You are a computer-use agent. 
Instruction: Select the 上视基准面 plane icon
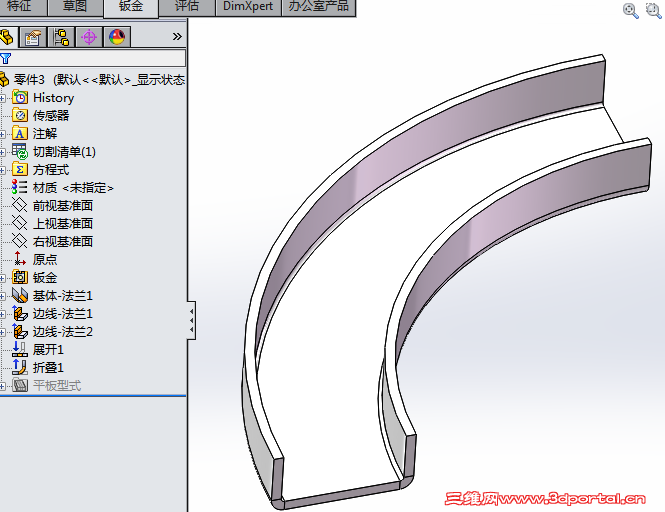click(20, 223)
